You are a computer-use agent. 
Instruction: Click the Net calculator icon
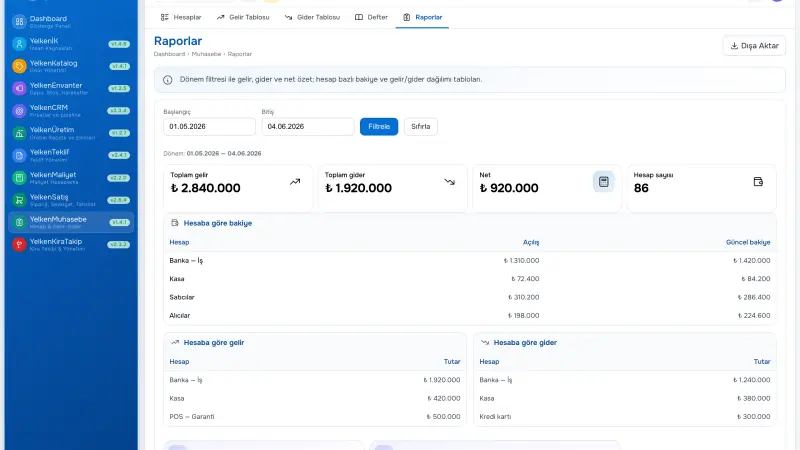pyautogui.click(x=604, y=182)
